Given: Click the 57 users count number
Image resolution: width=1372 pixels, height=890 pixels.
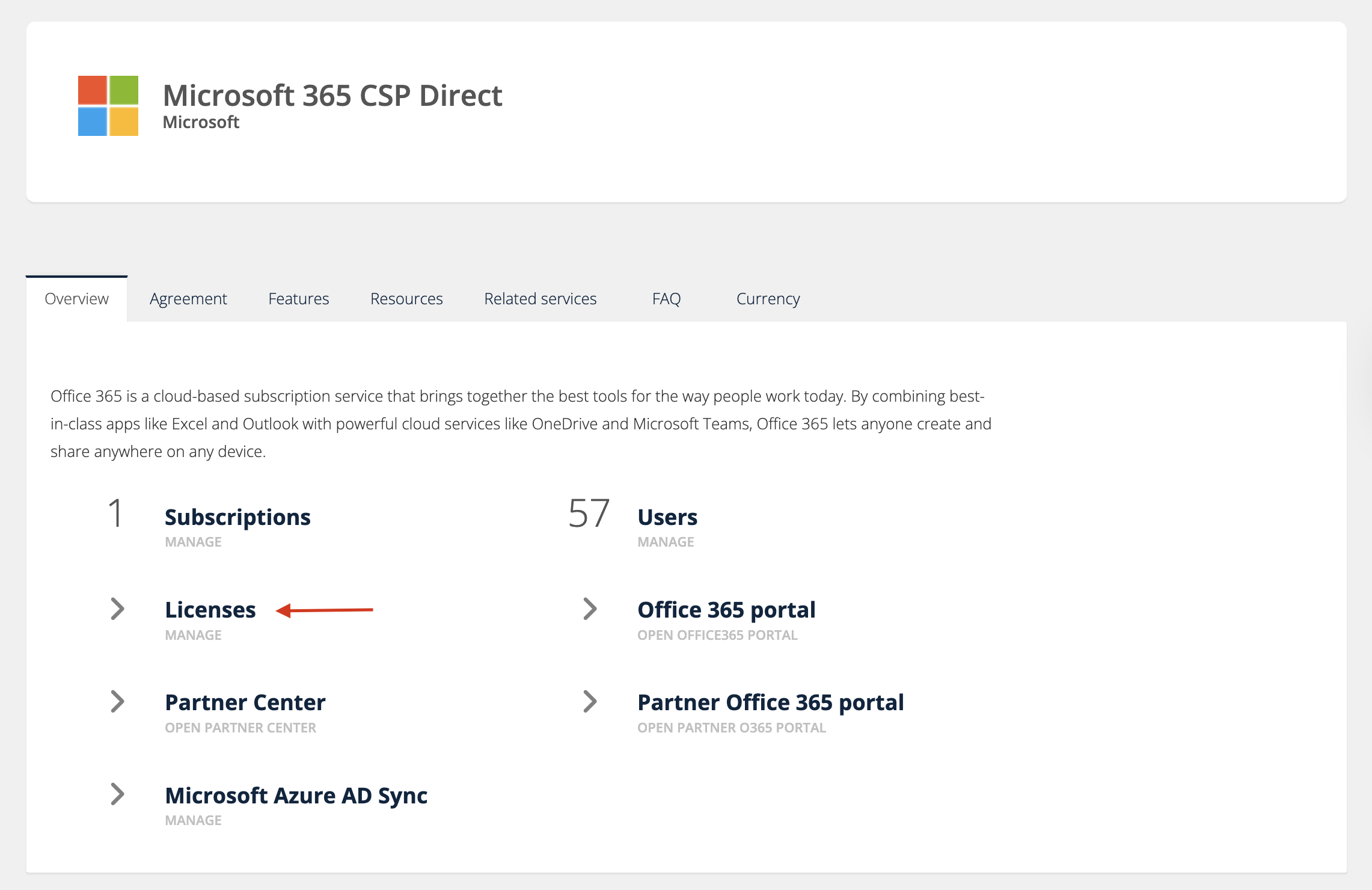Looking at the screenshot, I should click(589, 514).
